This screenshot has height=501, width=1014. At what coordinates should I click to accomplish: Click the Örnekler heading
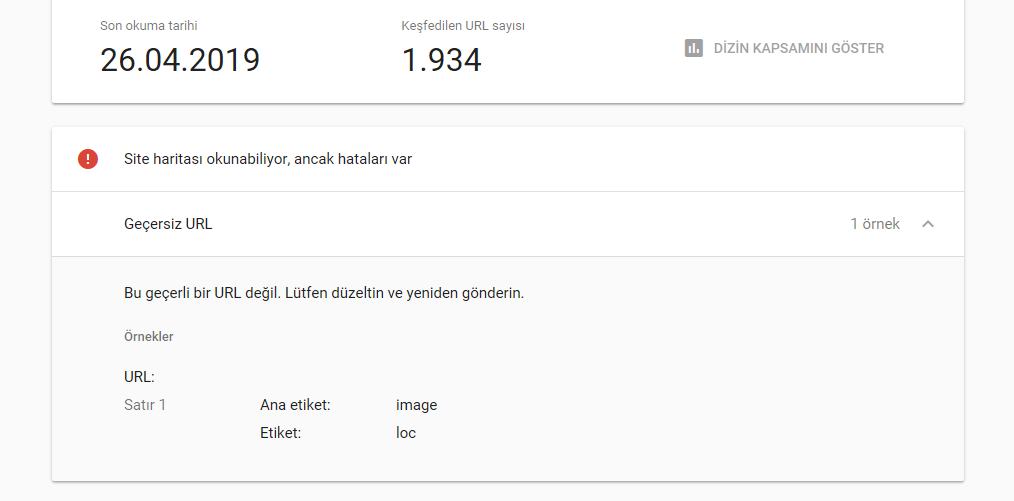[149, 337]
